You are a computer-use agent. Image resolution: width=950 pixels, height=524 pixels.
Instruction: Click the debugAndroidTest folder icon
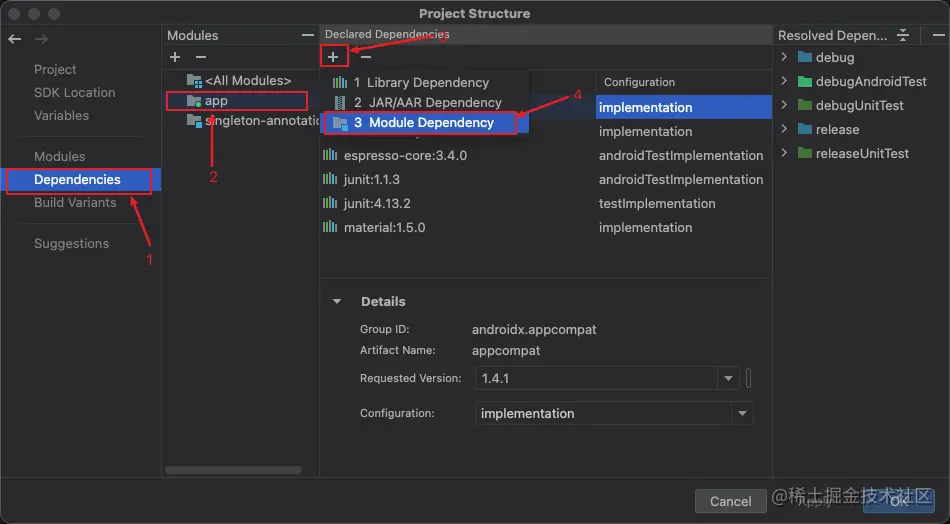805,81
